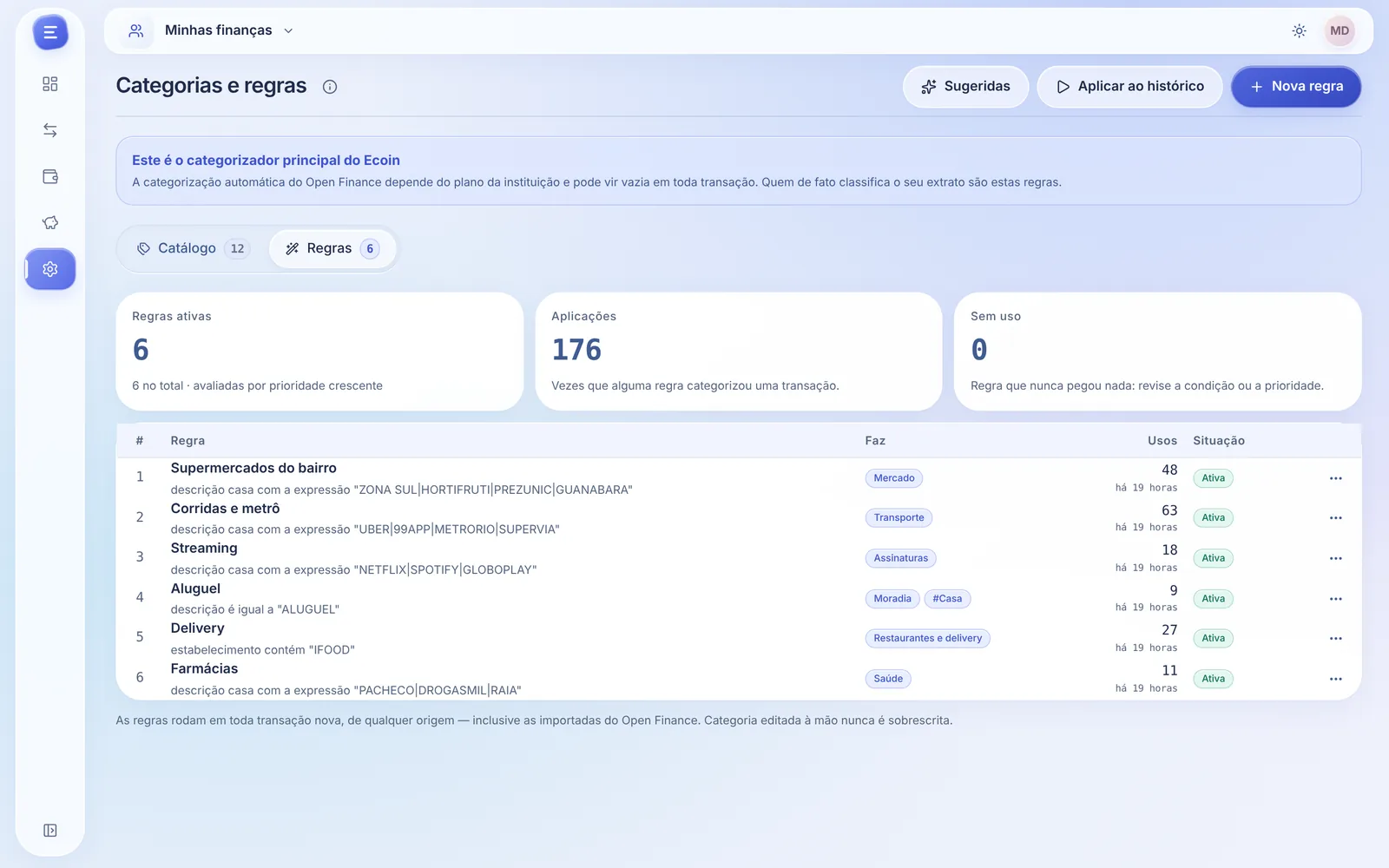
Task: Click the Usos column header
Action: tap(1162, 441)
